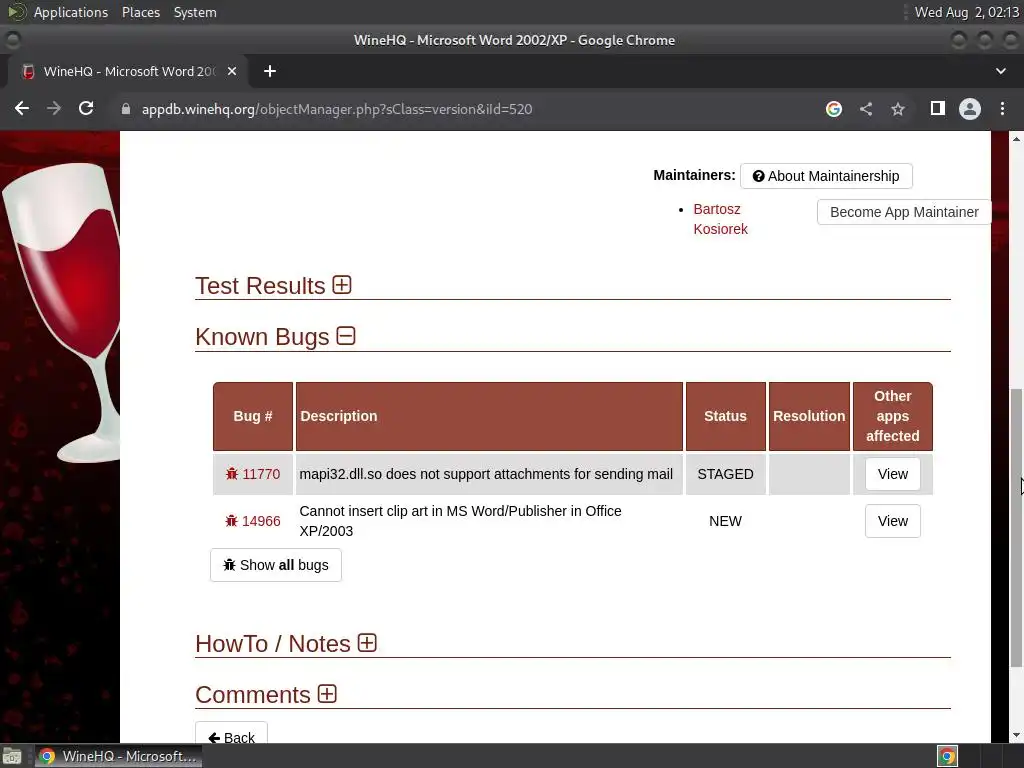The height and width of the screenshot is (768, 1024).
Task: Click the WineHQ tab favicon
Action: 28,71
